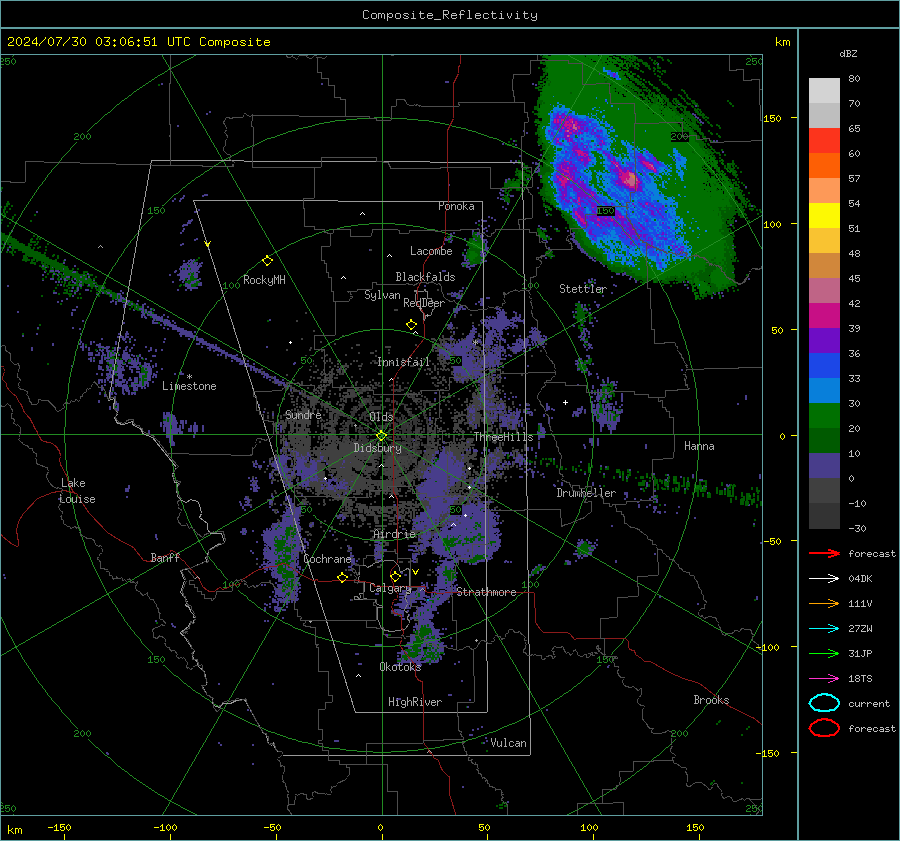
Task: Select the Strathmore map label
Action: 486,592
